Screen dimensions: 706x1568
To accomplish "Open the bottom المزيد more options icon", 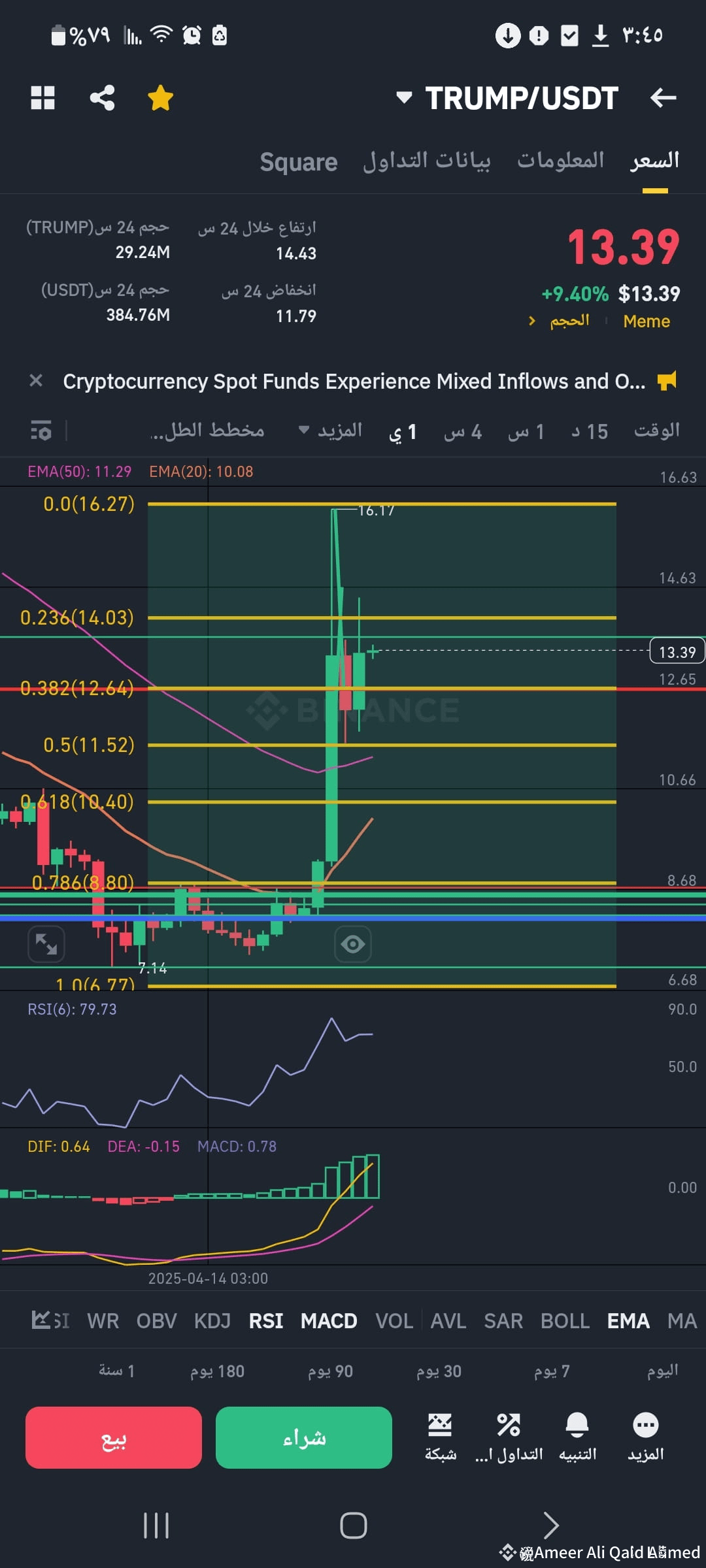I will coord(646,1436).
